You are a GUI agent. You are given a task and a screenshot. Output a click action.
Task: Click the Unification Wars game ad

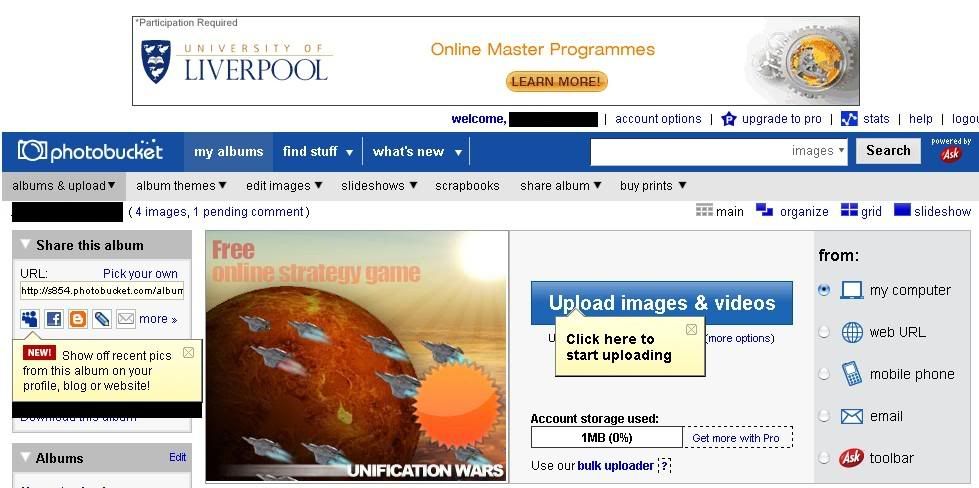click(x=357, y=356)
